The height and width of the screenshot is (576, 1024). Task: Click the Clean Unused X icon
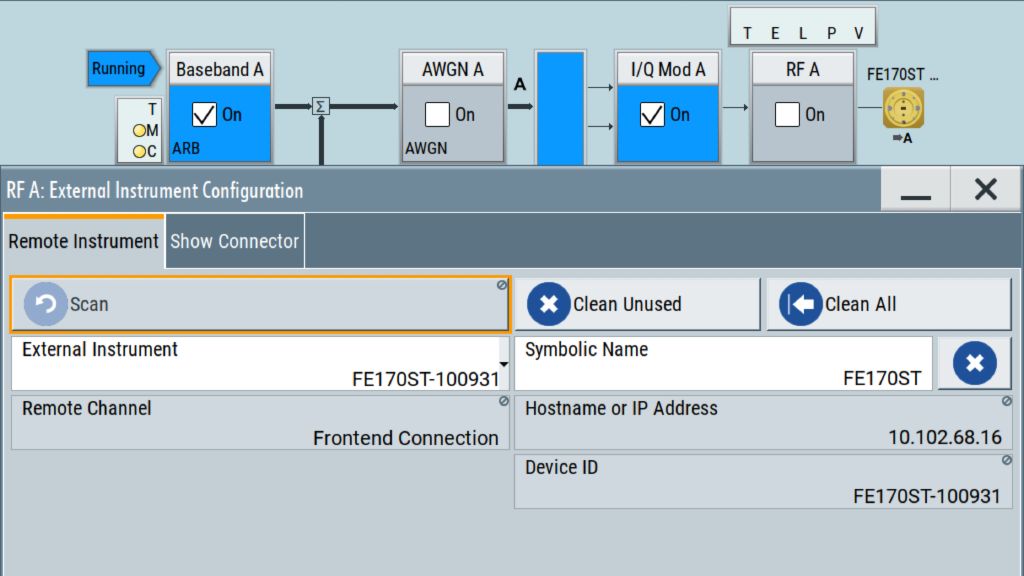(x=548, y=304)
